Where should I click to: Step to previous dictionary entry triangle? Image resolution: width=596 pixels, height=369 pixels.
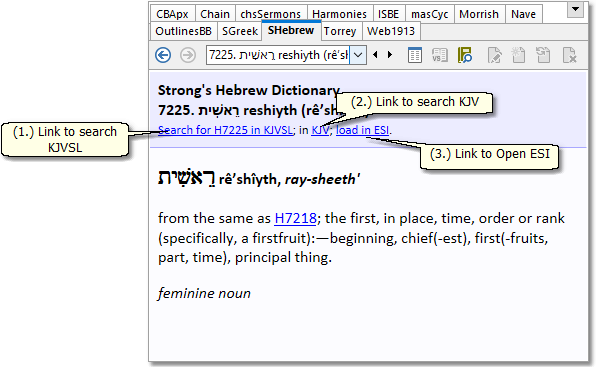pyautogui.click(x=376, y=55)
